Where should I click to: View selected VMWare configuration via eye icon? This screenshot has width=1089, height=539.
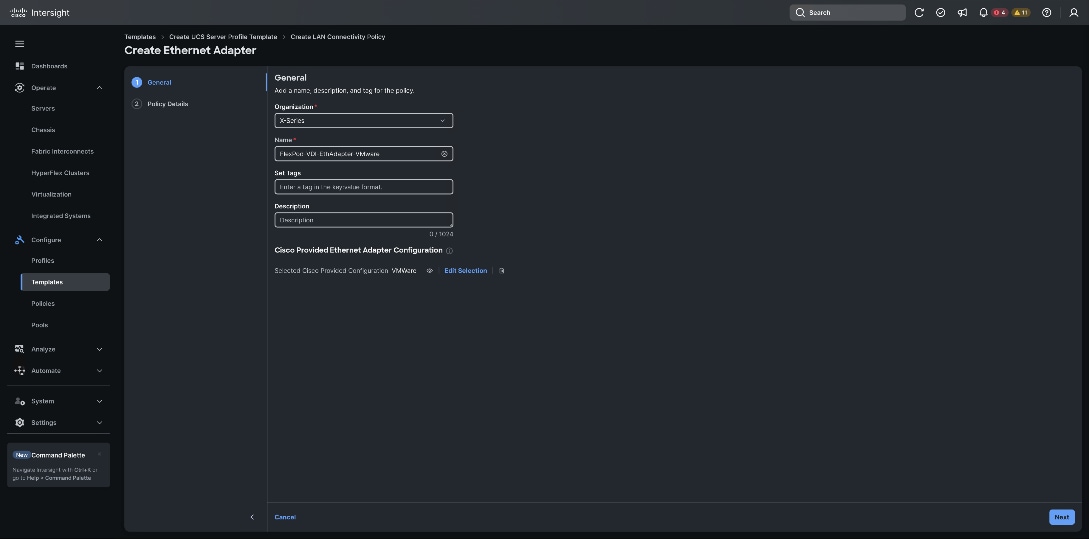click(x=429, y=271)
